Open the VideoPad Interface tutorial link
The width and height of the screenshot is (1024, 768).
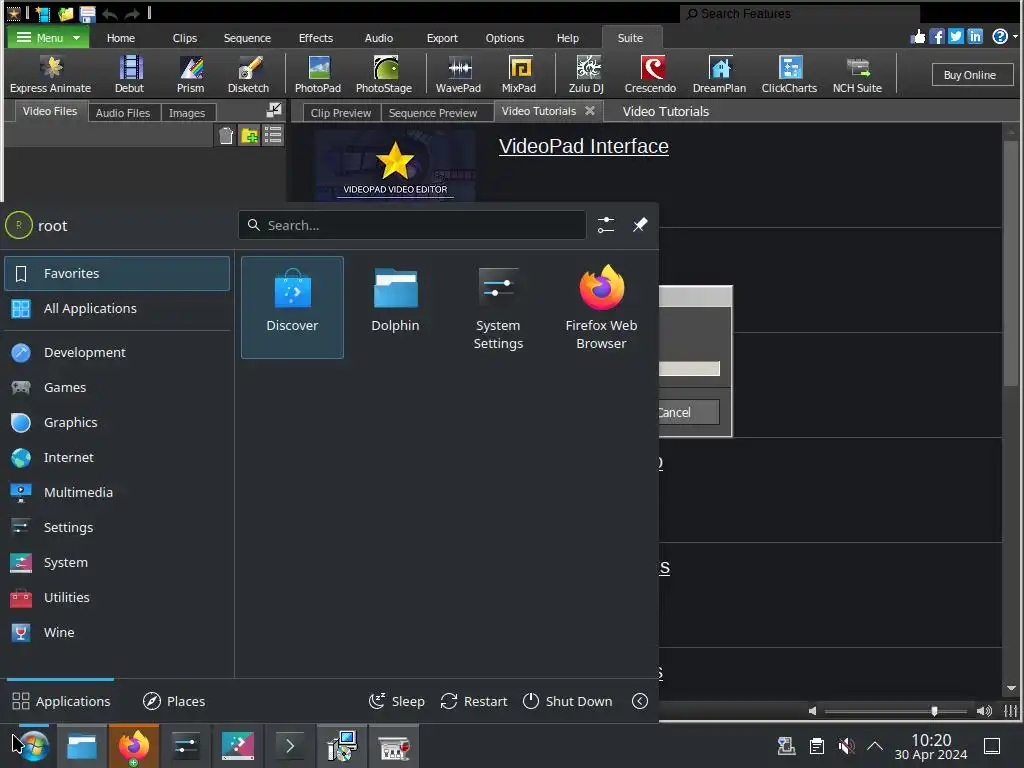pos(584,146)
